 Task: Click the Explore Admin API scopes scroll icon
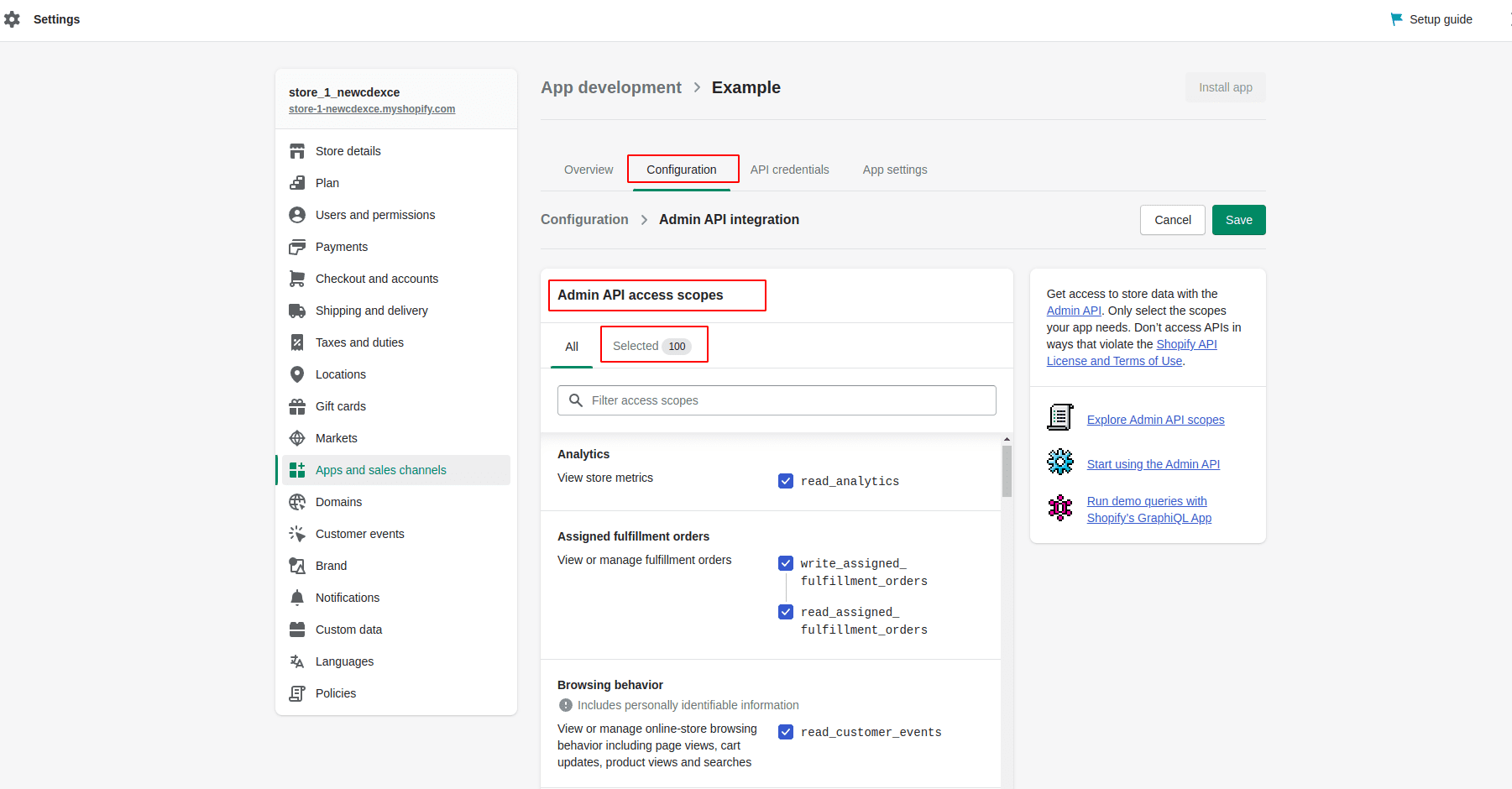coord(1060,417)
